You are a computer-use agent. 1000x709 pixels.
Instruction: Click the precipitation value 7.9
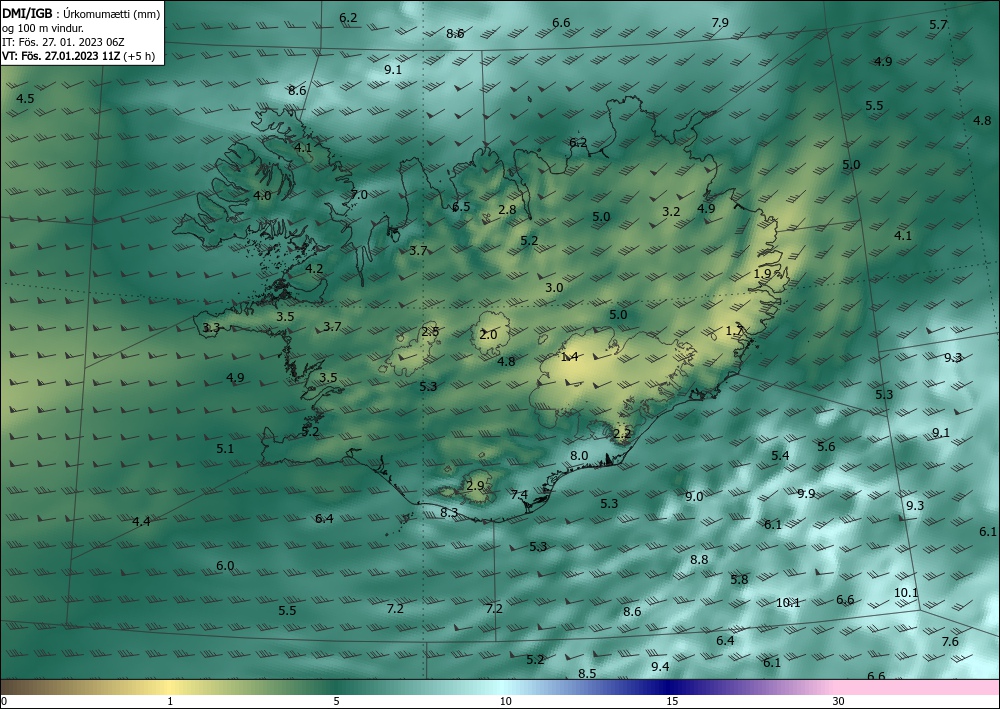(720, 22)
